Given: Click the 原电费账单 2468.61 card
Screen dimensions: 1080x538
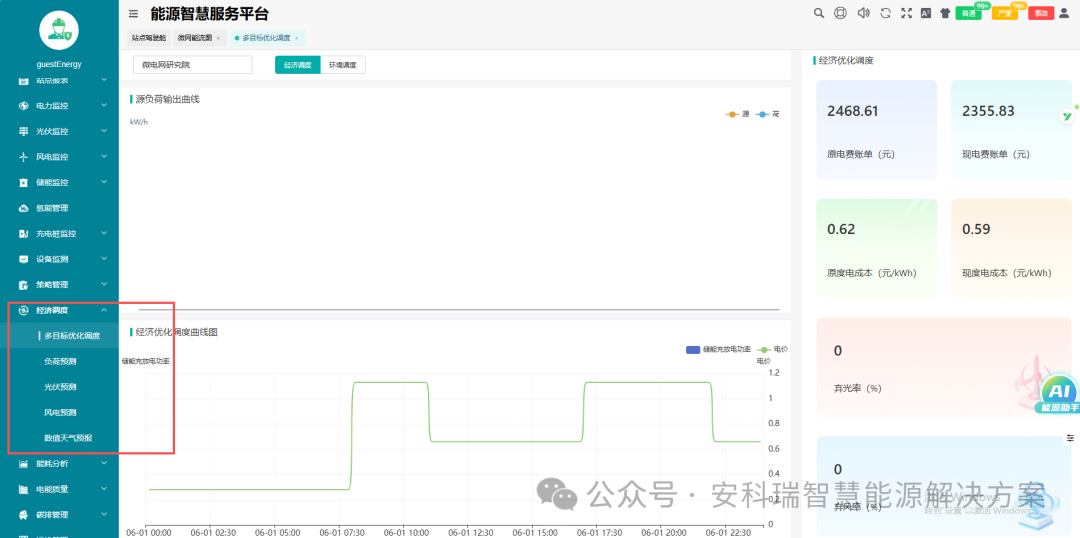Looking at the screenshot, I should coord(877,130).
